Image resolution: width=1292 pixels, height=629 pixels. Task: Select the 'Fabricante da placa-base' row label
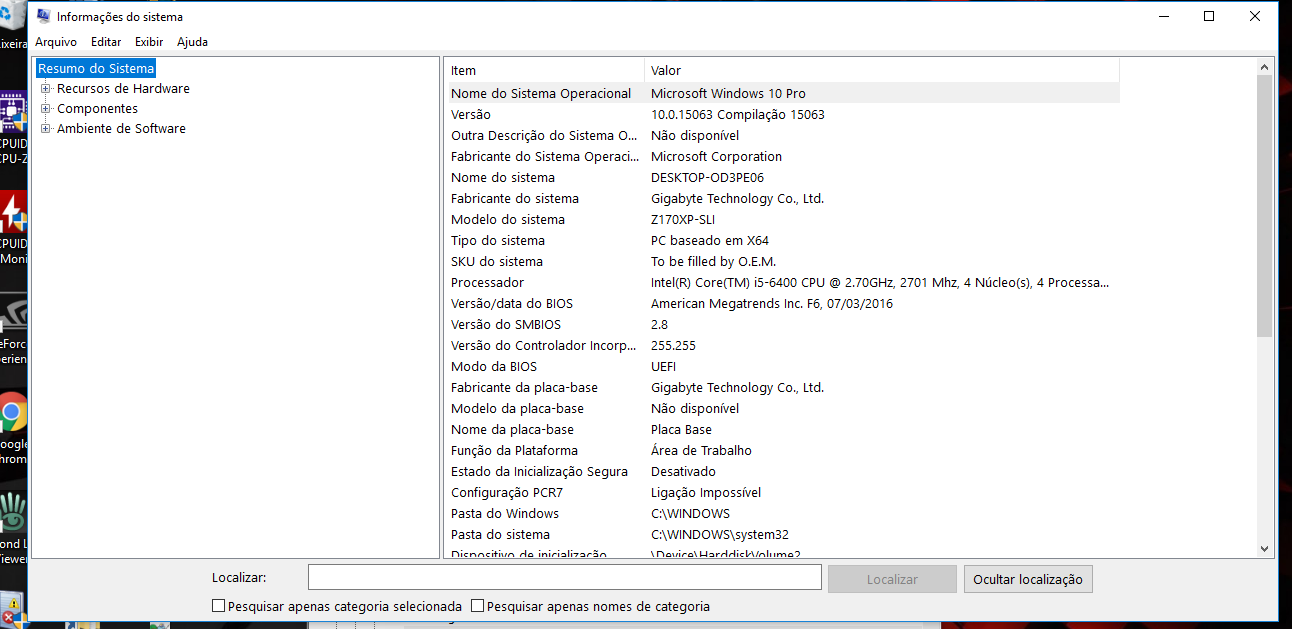pyautogui.click(x=526, y=387)
